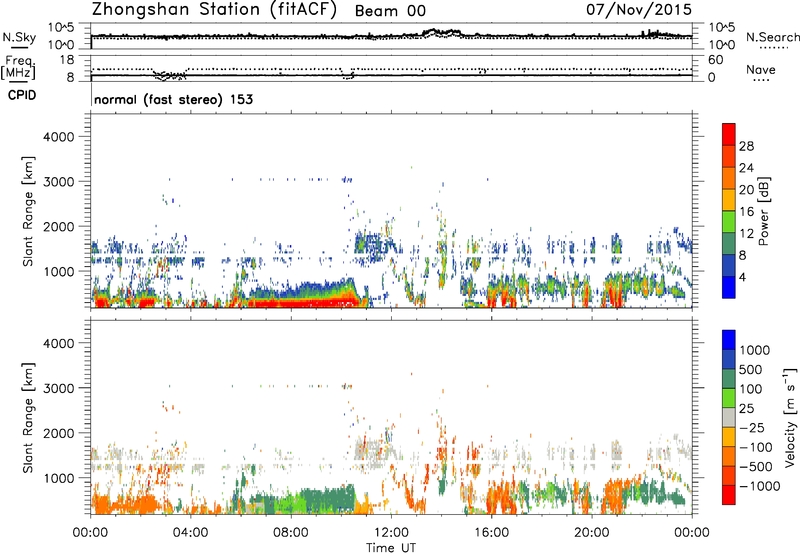Click the "16:00" time tick label
This screenshot has height=554, width=800.
point(491,533)
